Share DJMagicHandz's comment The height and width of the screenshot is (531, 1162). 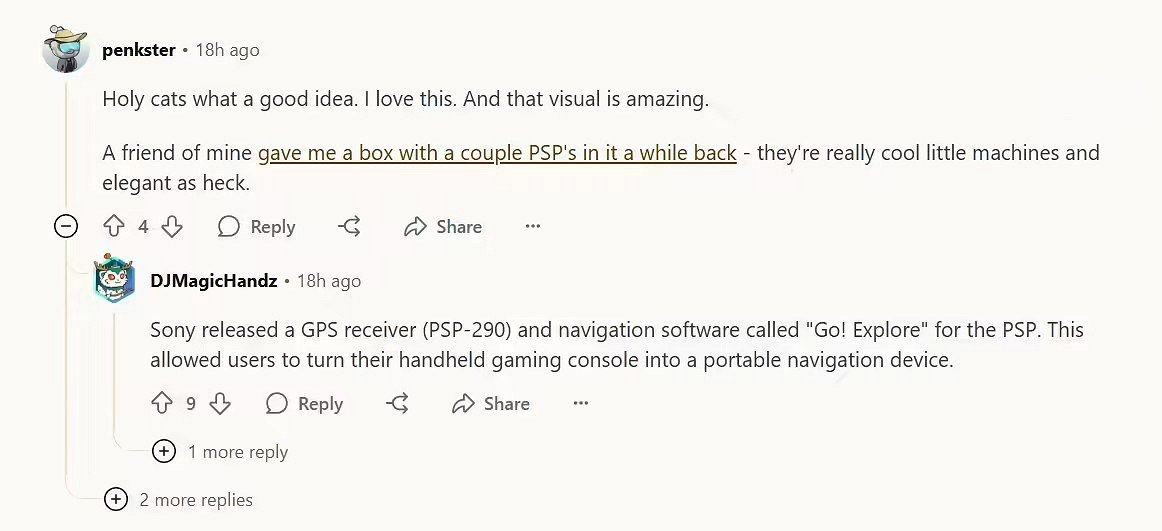tap(491, 404)
